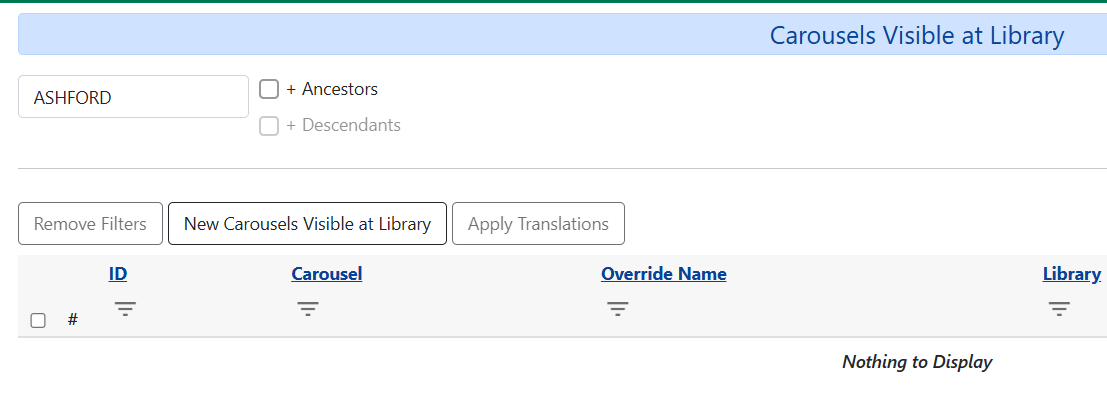Click the Carousels Visible at Library title

point(916,36)
